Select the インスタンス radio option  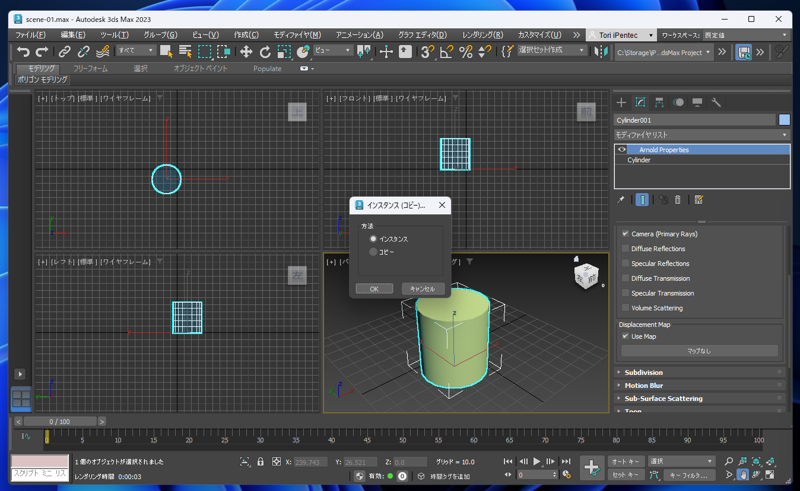click(x=373, y=239)
